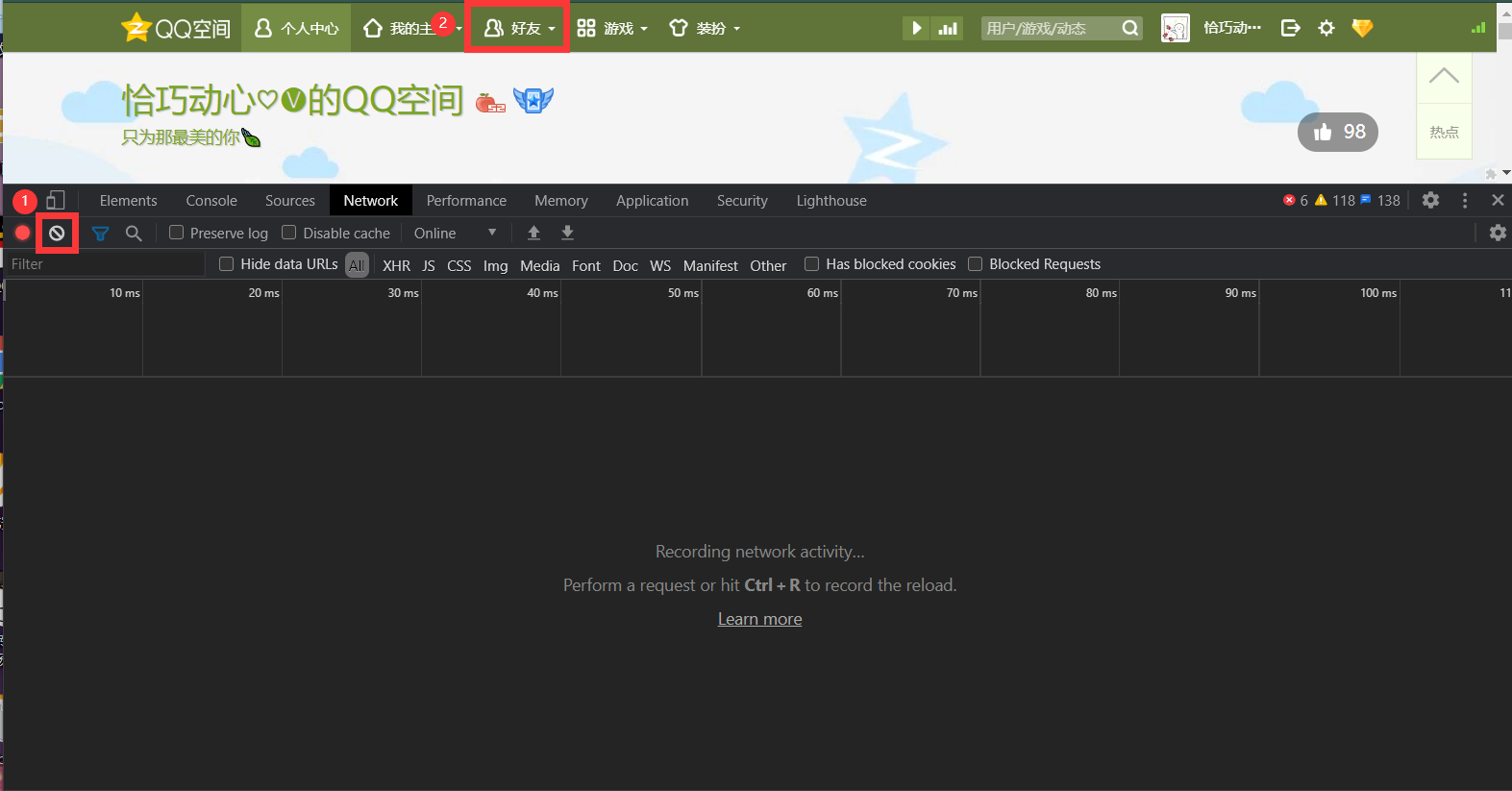Filter requests by WS type

(660, 265)
